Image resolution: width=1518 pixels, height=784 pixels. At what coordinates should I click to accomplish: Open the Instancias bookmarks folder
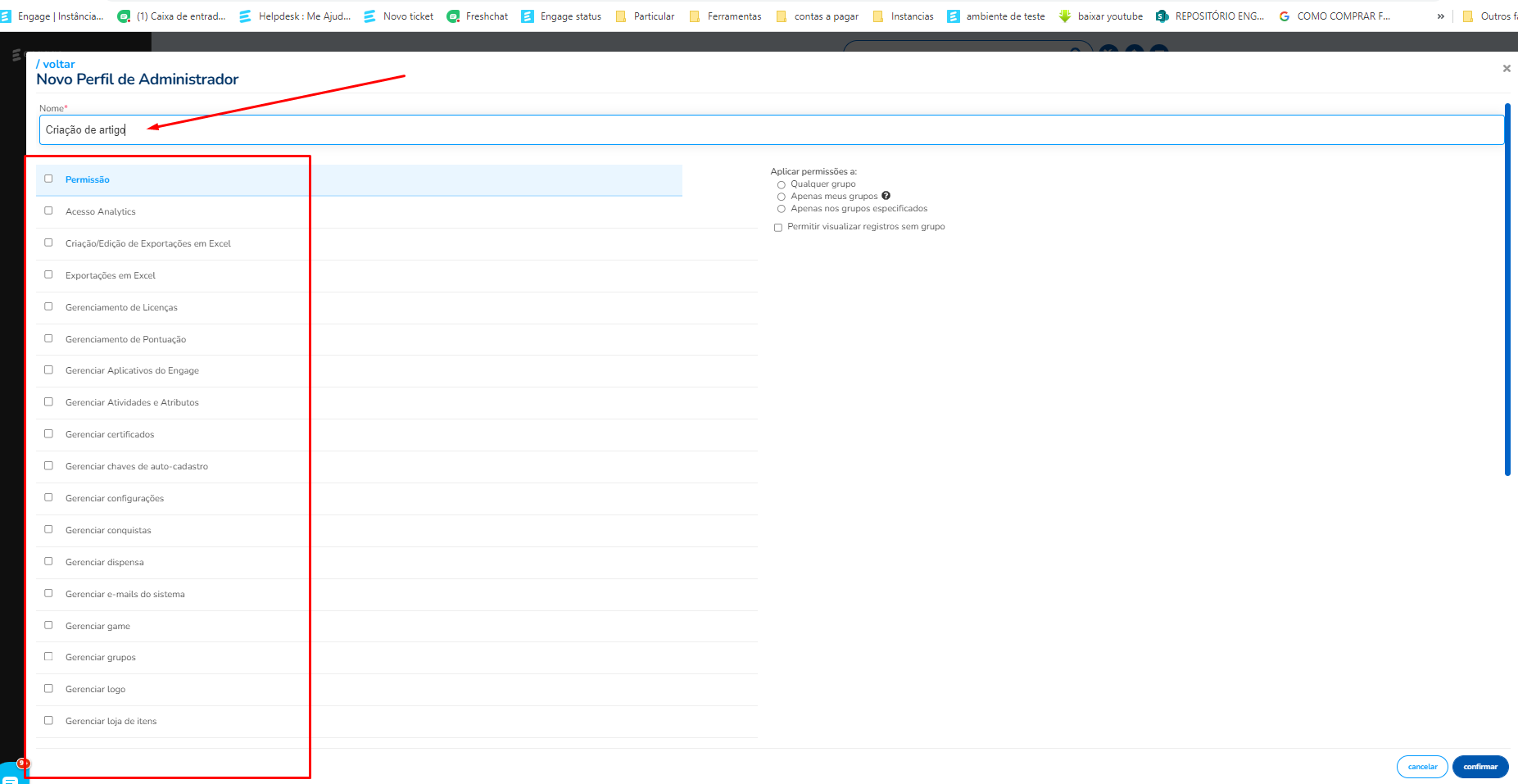point(903,16)
